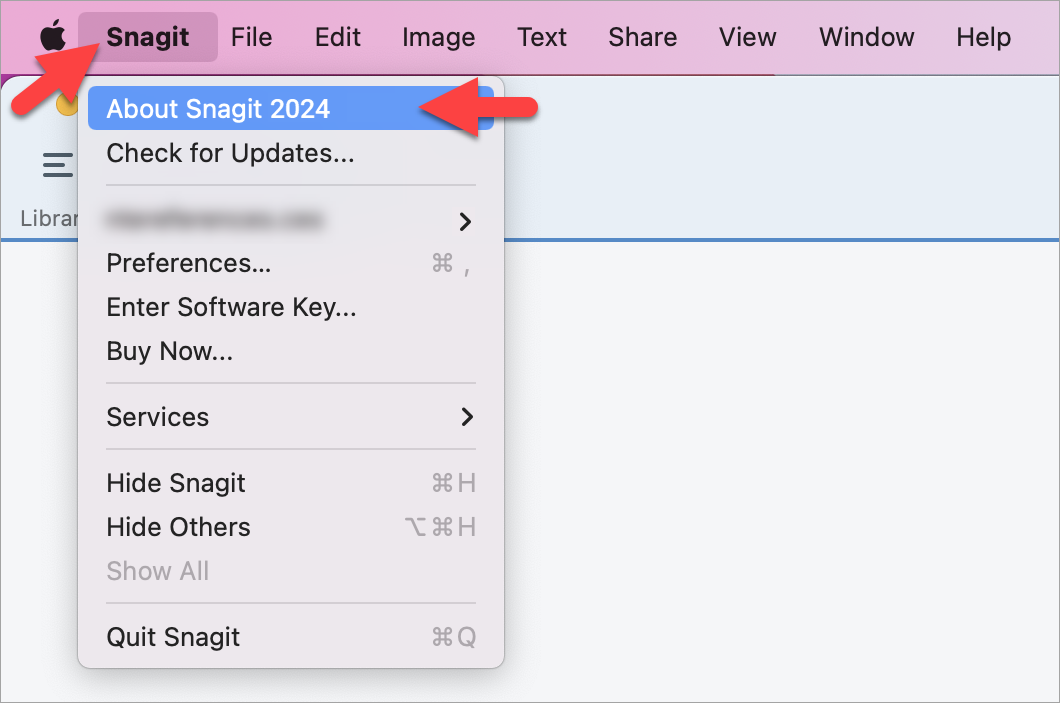Open the Help menu

coord(982,37)
